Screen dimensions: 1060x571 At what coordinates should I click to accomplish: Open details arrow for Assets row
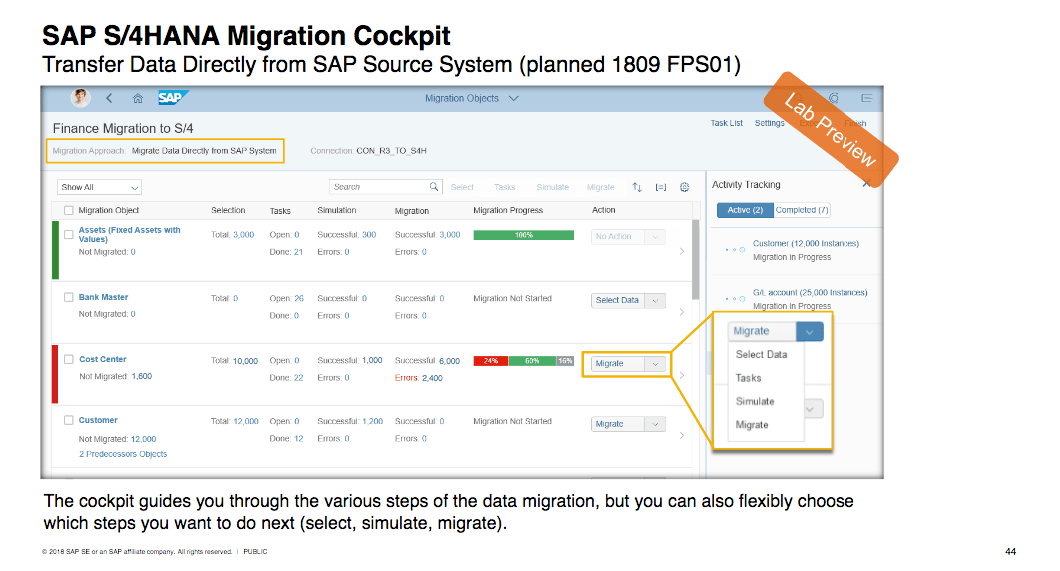click(x=681, y=251)
